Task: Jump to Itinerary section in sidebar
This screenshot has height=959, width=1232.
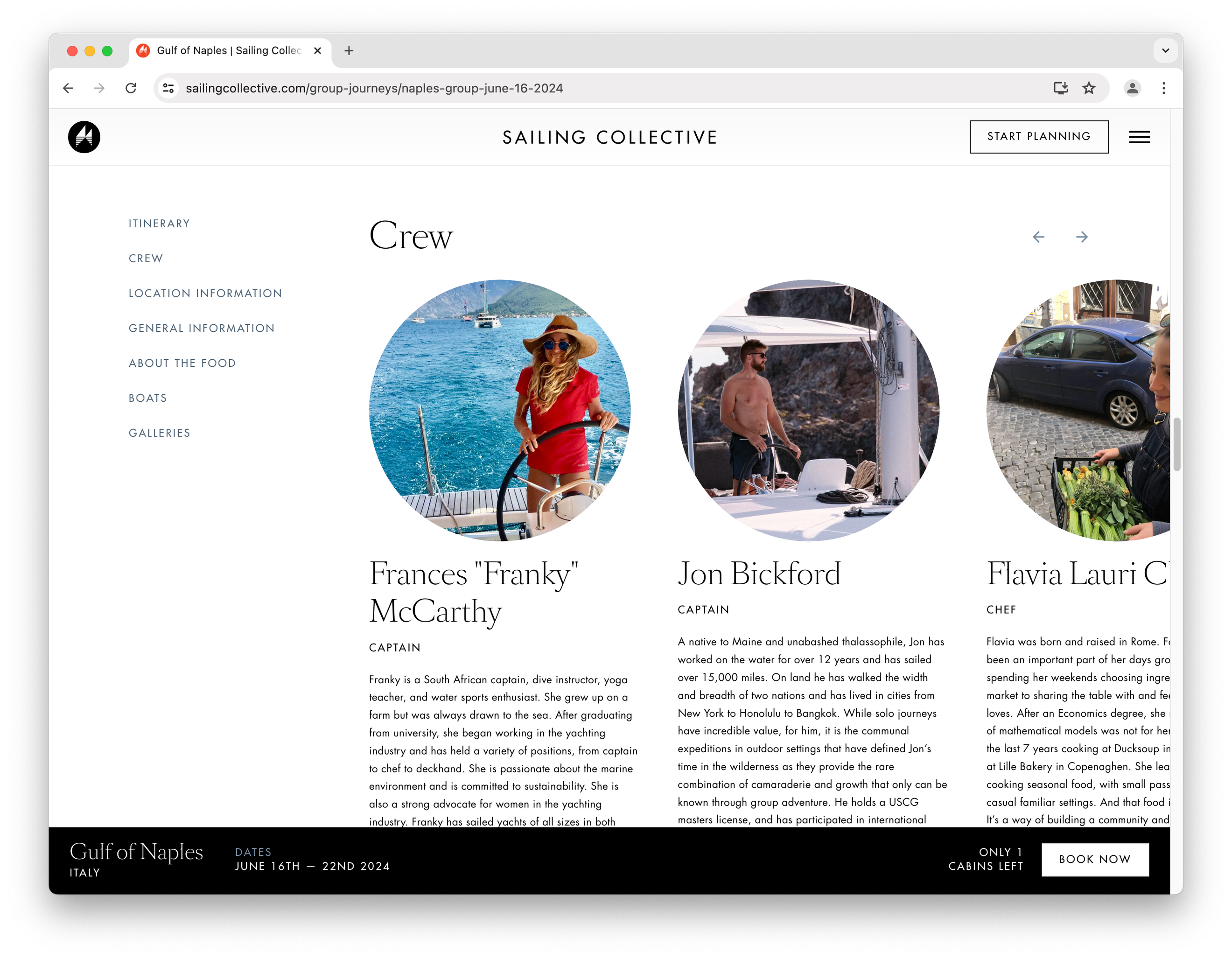Action: coord(159,224)
